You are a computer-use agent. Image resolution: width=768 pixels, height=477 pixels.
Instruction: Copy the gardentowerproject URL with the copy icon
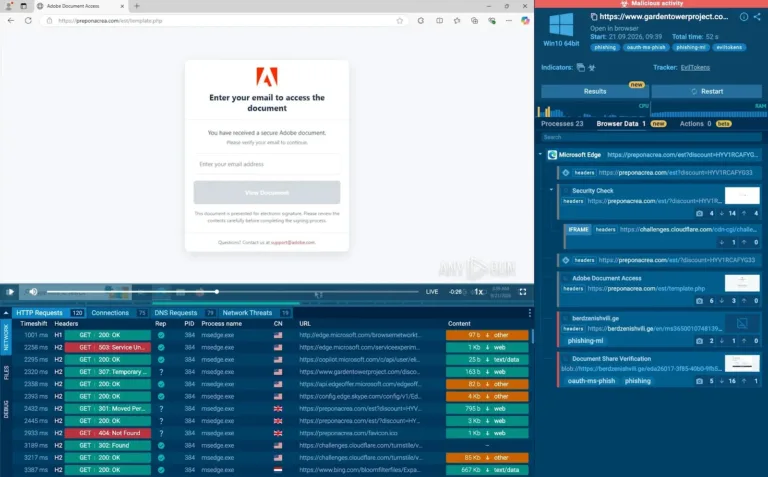(x=594, y=17)
